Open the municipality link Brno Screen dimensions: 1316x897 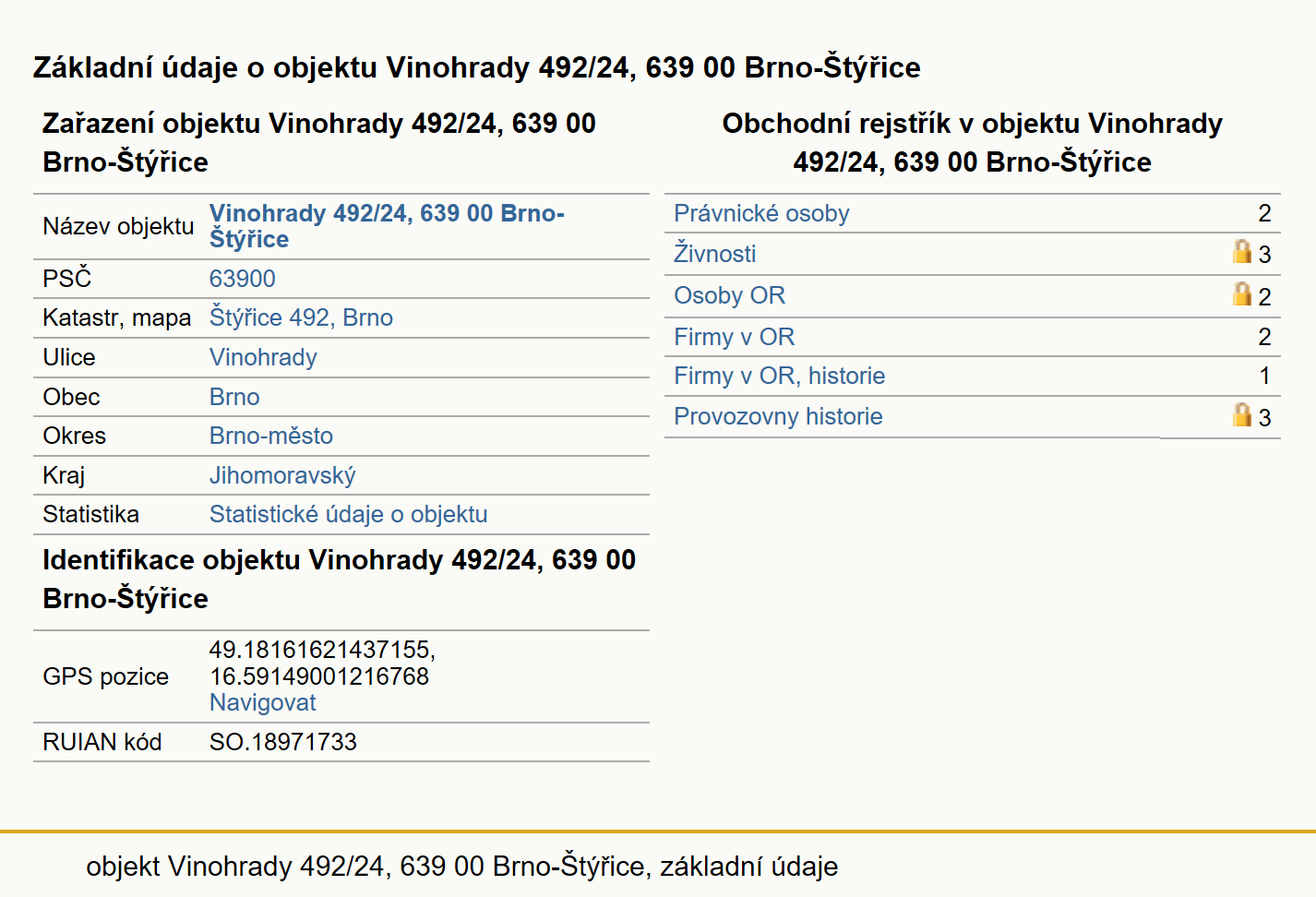[x=234, y=397]
